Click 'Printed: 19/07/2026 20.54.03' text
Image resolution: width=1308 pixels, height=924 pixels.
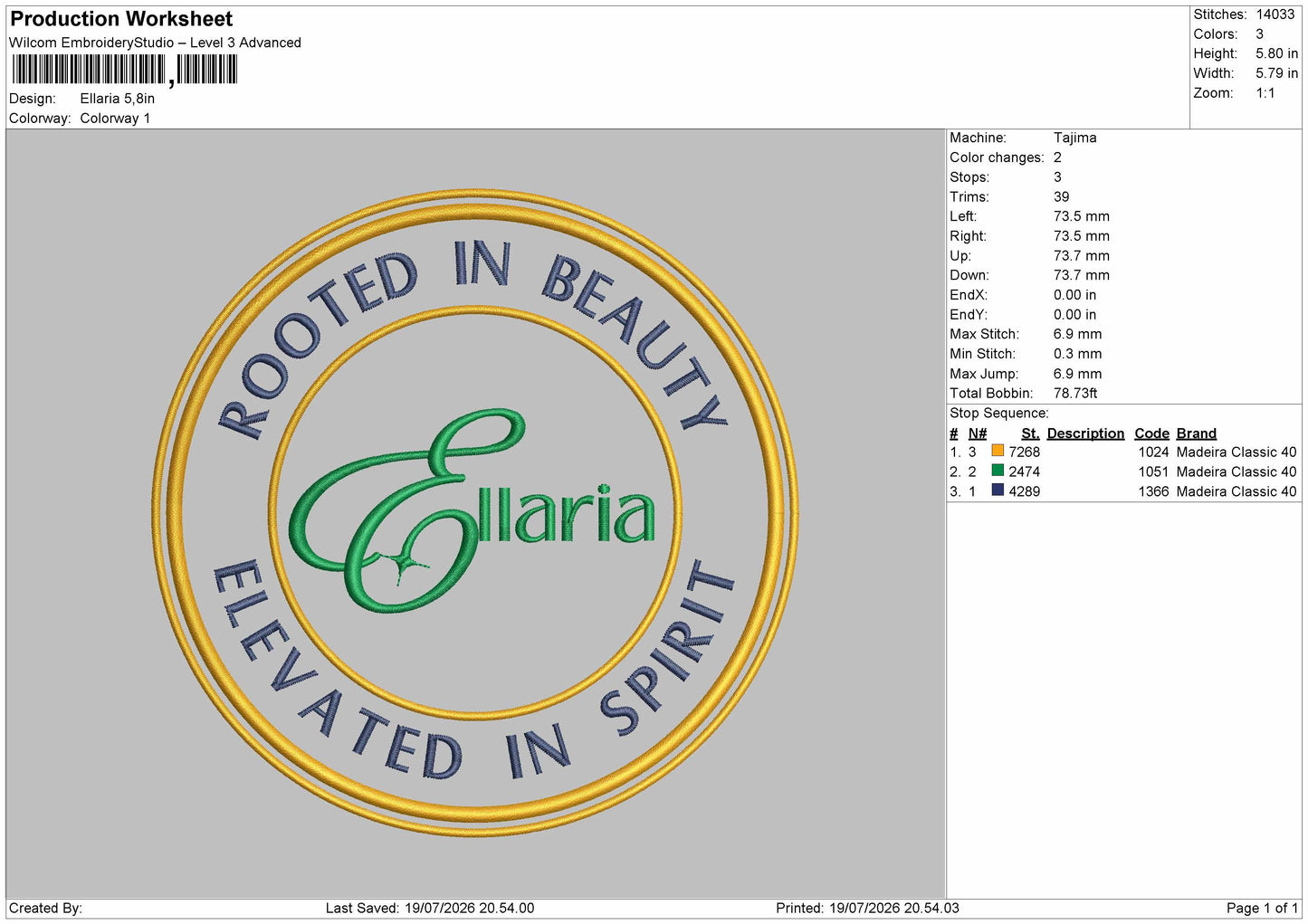[867, 908]
